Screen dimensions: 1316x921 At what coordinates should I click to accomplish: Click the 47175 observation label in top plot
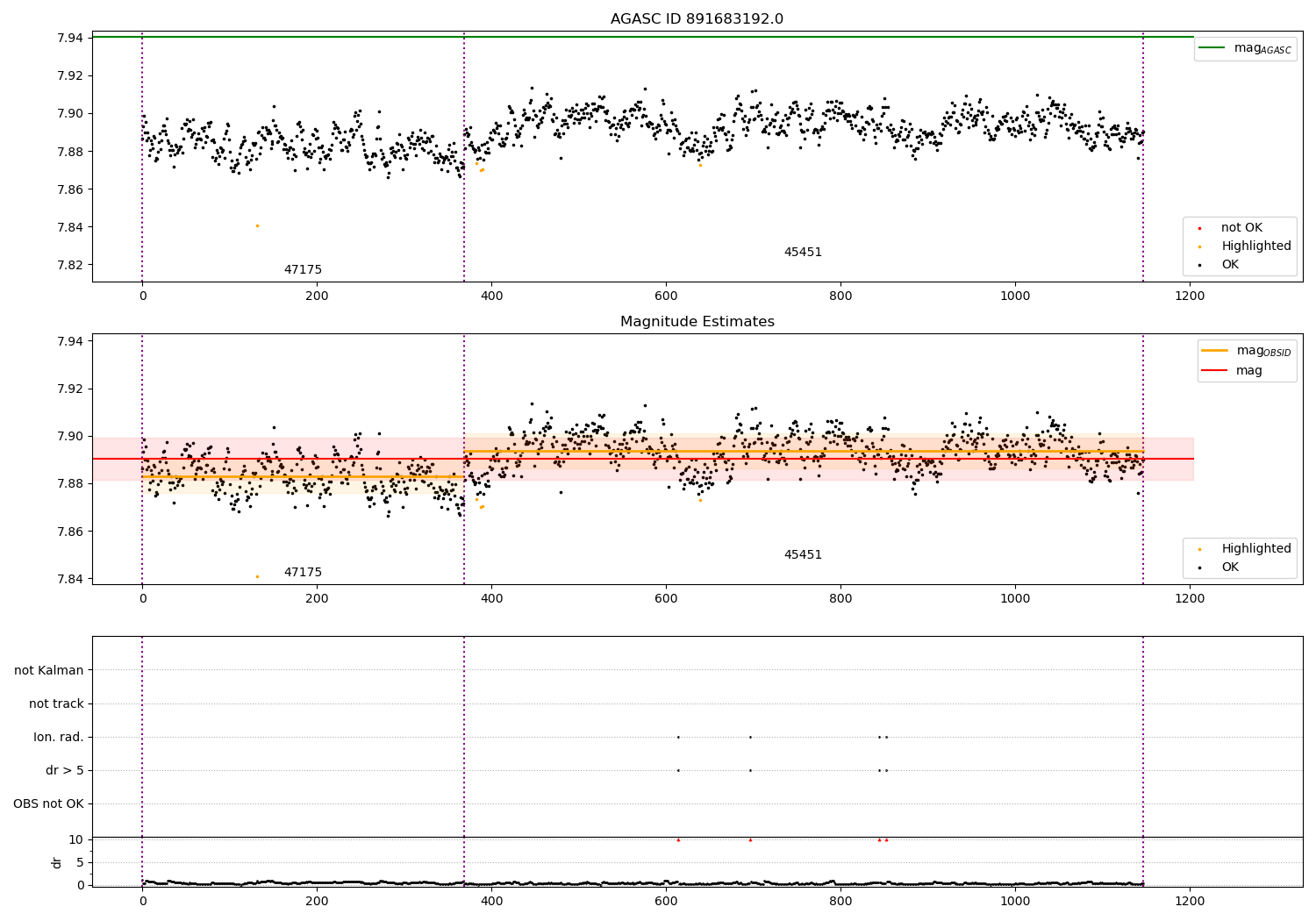[303, 270]
